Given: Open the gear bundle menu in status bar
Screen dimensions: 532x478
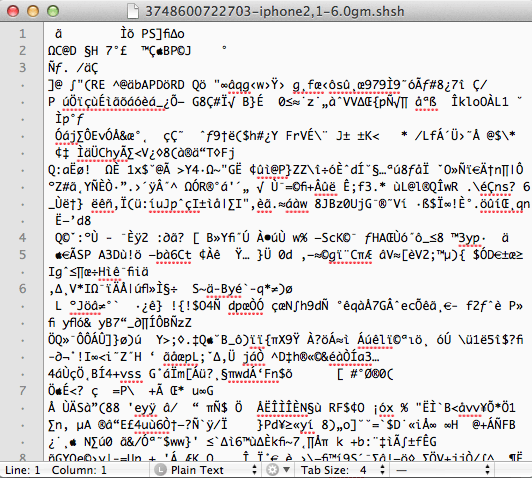Looking at the screenshot, I should point(278,470).
